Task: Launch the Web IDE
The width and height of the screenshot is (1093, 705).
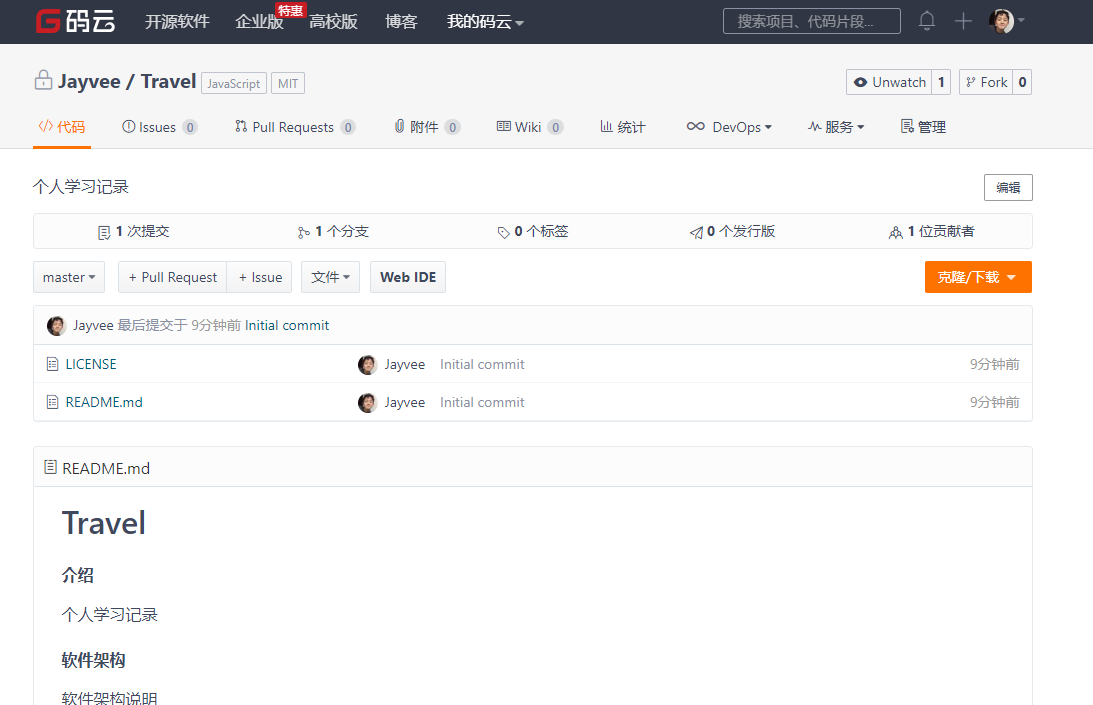Action: coord(408,277)
